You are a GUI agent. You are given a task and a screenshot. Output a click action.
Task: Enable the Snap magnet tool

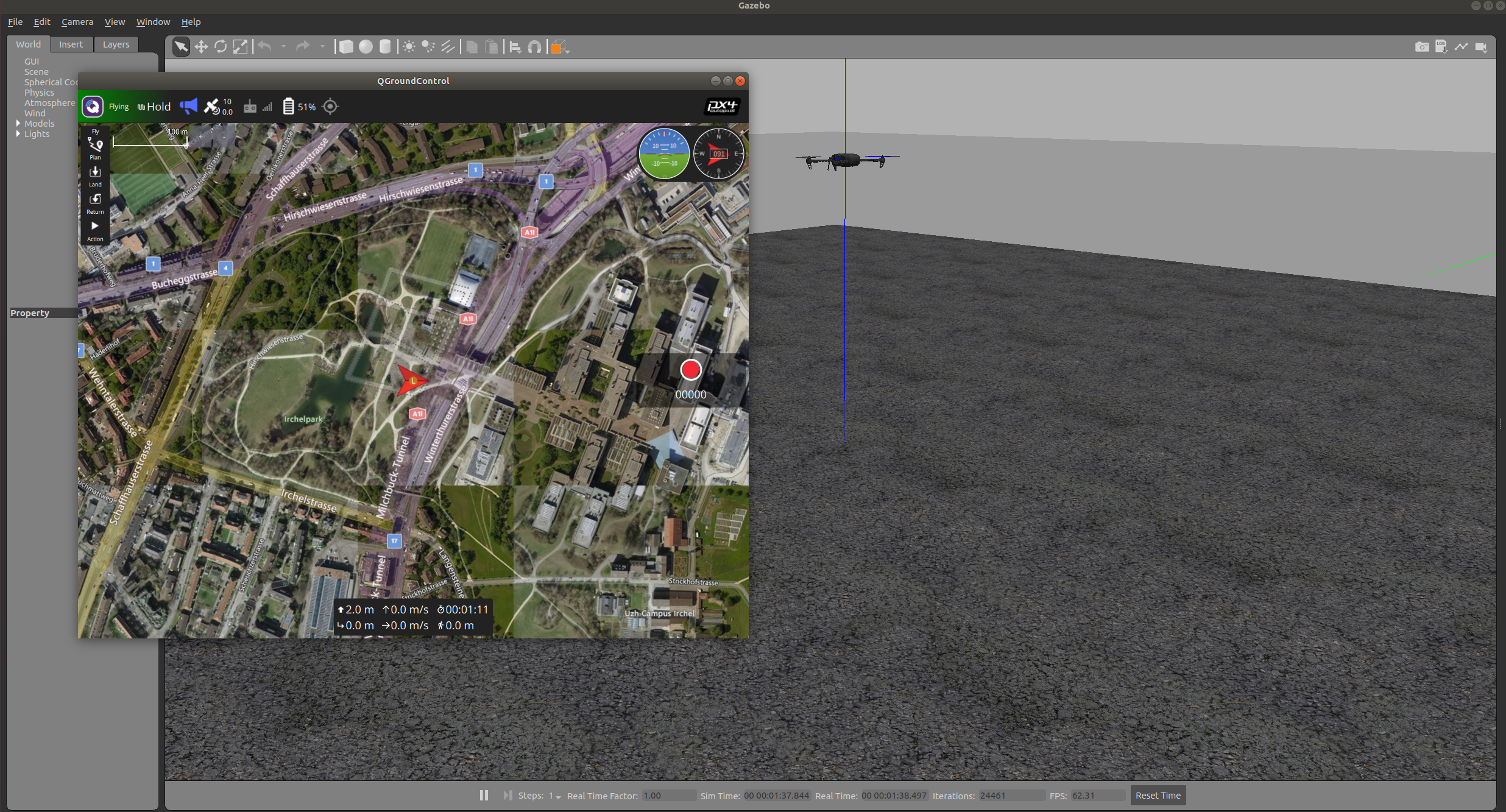534,47
